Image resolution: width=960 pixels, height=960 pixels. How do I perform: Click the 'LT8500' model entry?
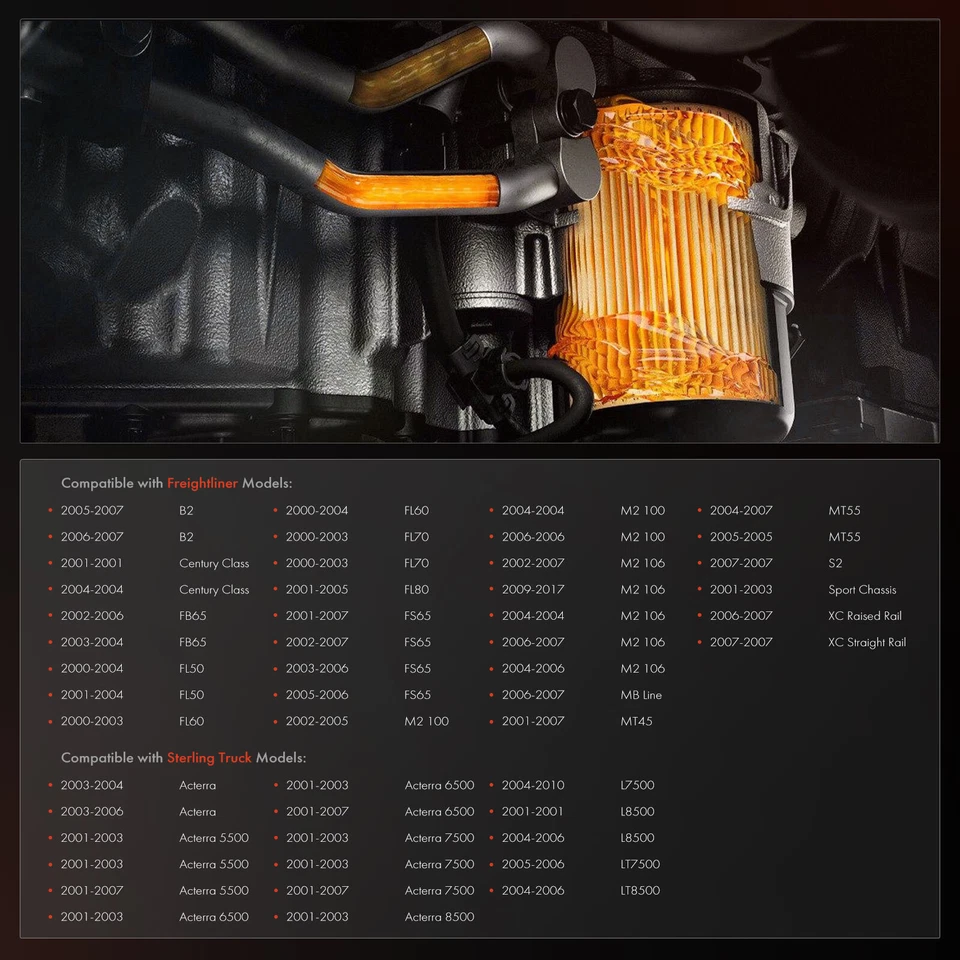(640, 890)
